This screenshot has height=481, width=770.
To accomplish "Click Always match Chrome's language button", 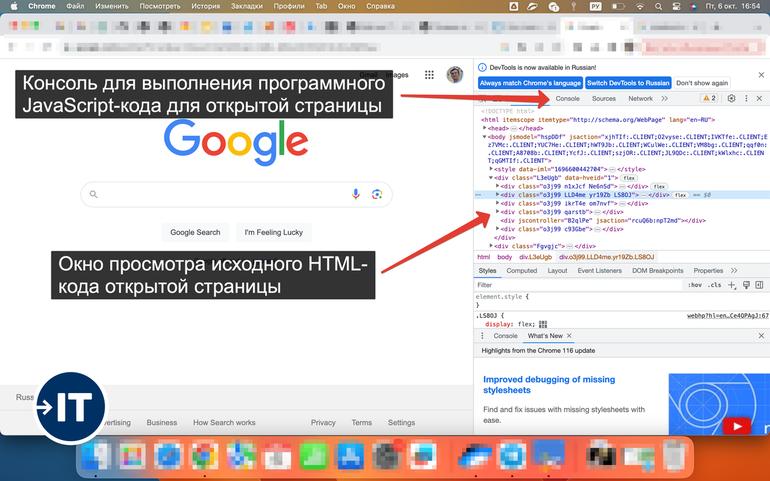I will 530,83.
